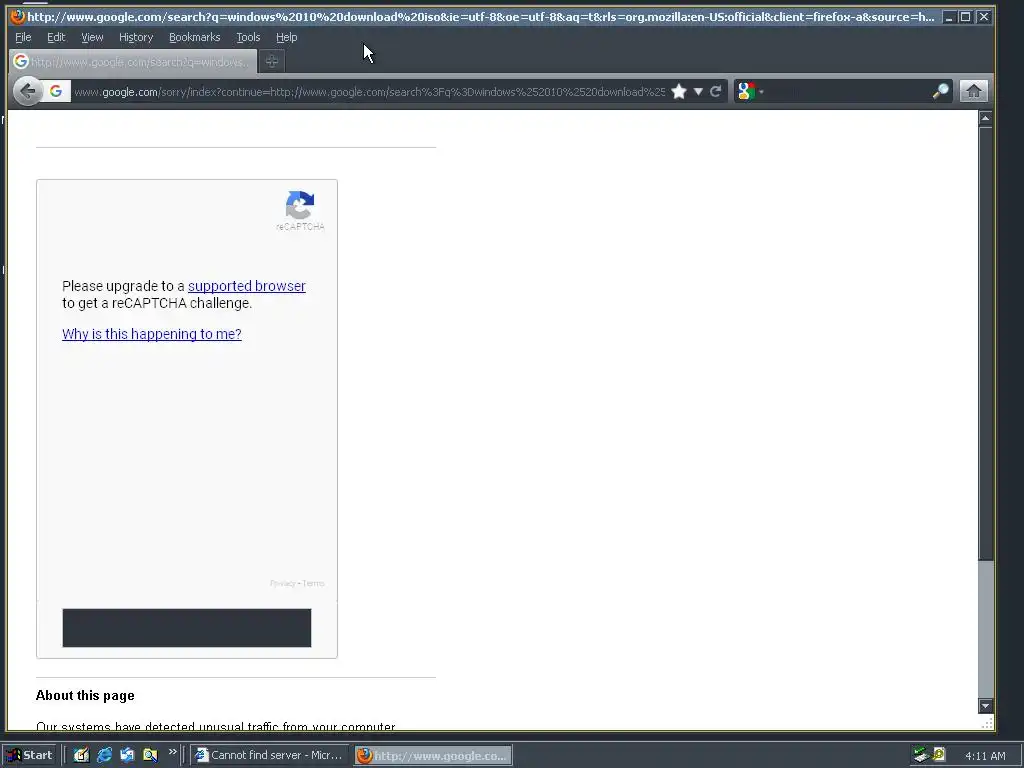Bookmark this page with the star icon

(x=679, y=91)
